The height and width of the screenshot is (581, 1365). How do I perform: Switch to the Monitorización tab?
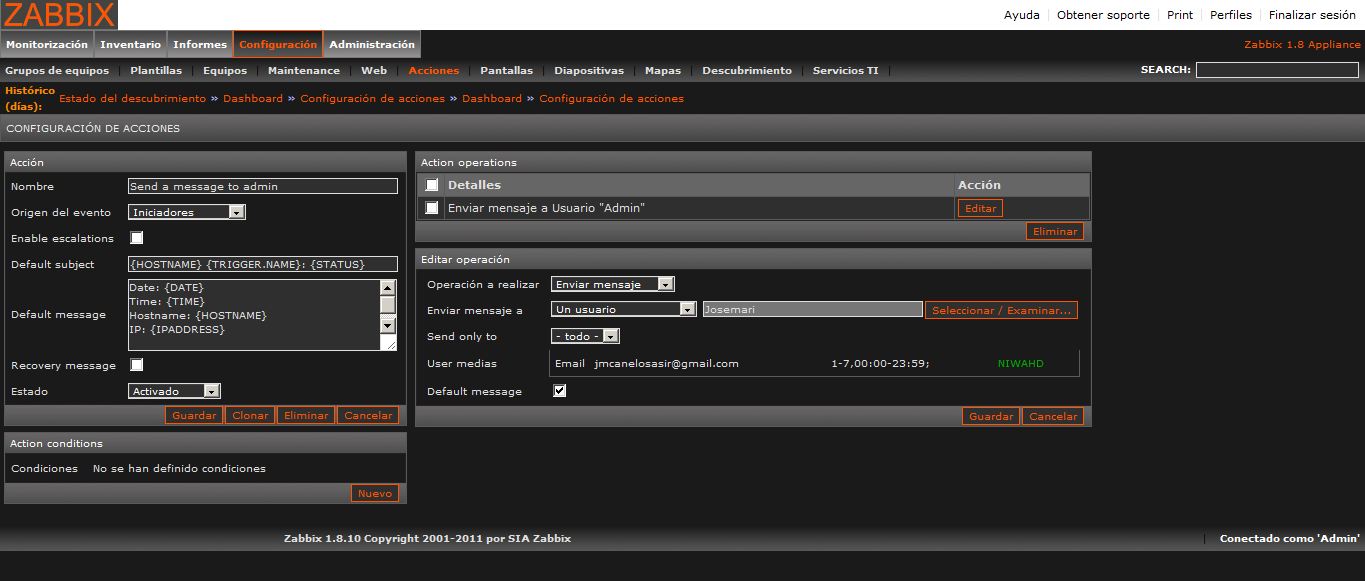47,44
